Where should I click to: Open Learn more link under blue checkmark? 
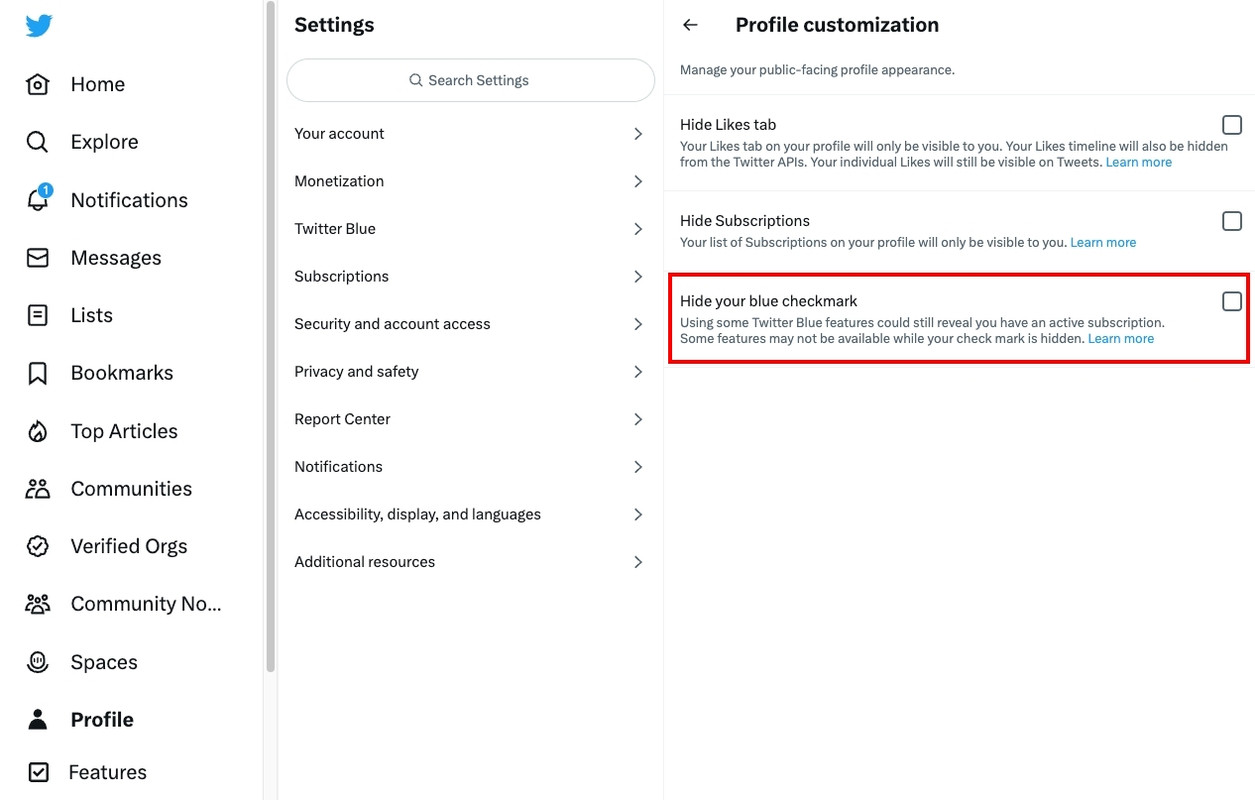[x=1121, y=338]
